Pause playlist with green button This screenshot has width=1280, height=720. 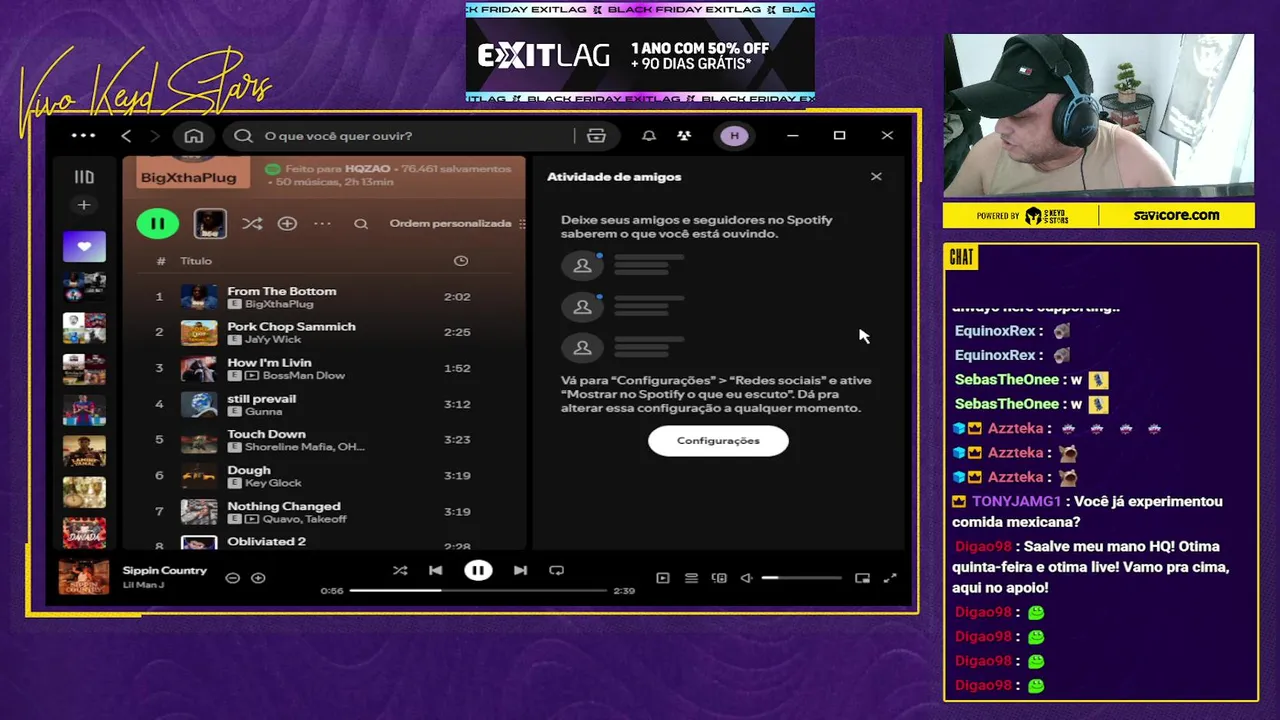tap(157, 224)
